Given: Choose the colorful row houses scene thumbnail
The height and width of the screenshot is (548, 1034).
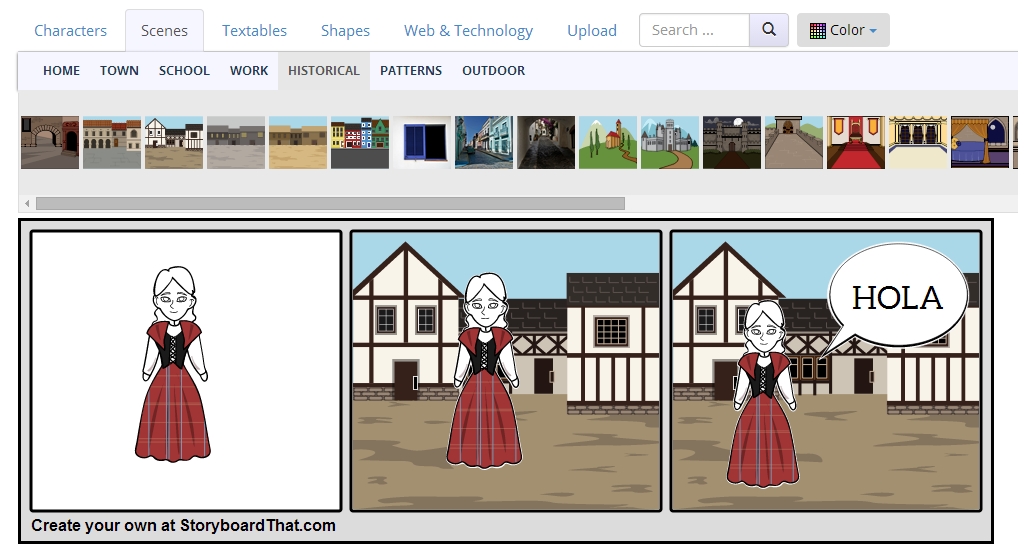Looking at the screenshot, I should 360,142.
